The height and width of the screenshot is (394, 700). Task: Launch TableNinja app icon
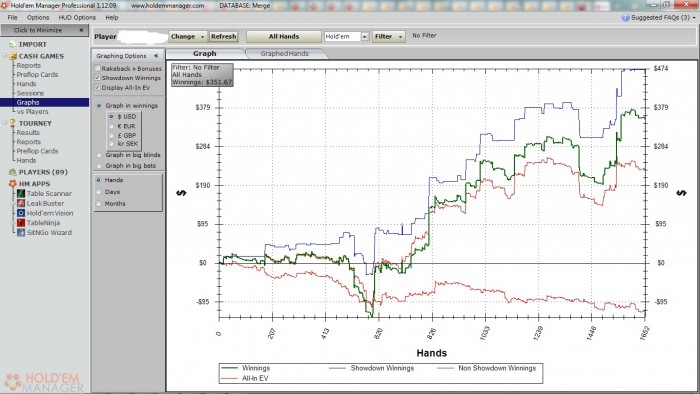(x=21, y=223)
